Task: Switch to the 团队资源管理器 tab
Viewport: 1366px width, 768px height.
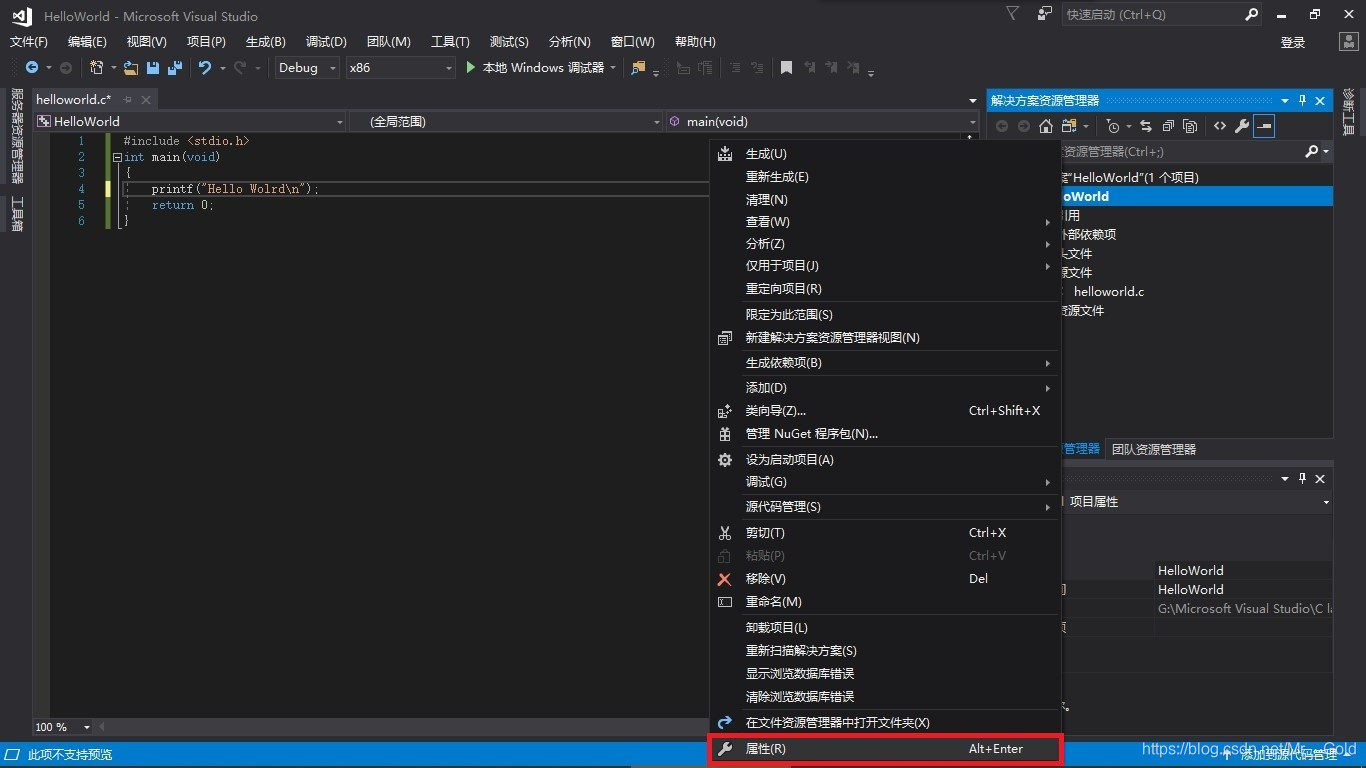Action: [x=1154, y=450]
